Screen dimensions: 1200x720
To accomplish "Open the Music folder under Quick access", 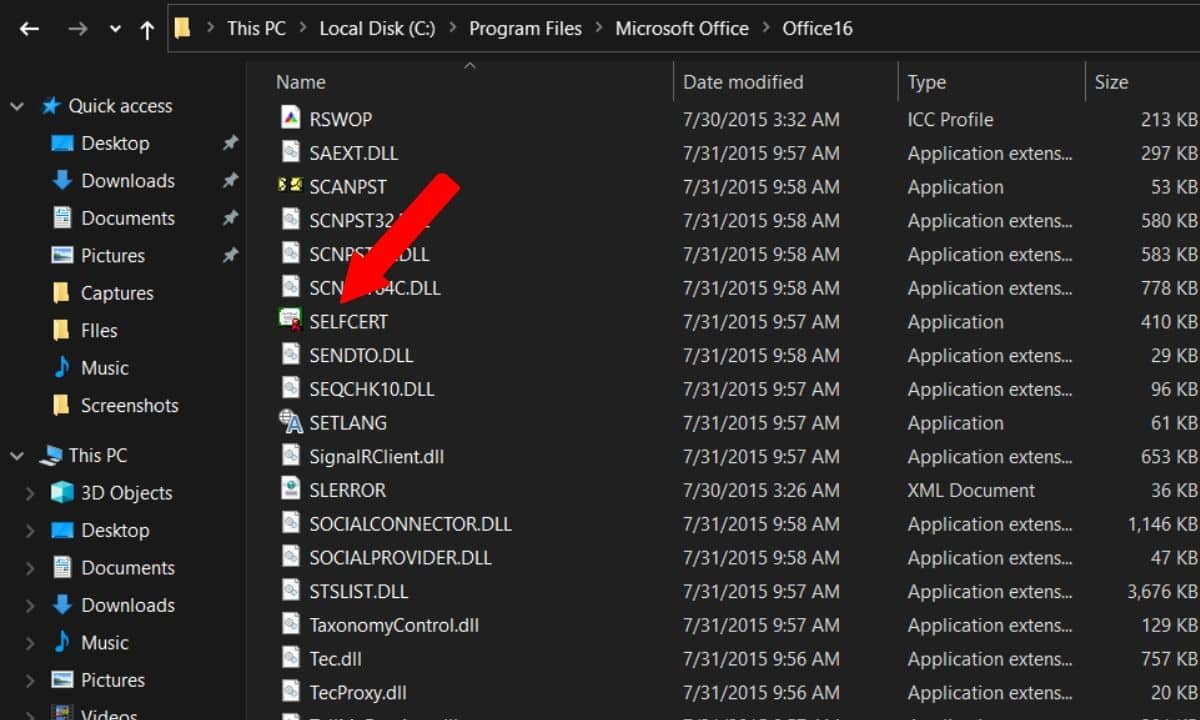I will point(104,368).
